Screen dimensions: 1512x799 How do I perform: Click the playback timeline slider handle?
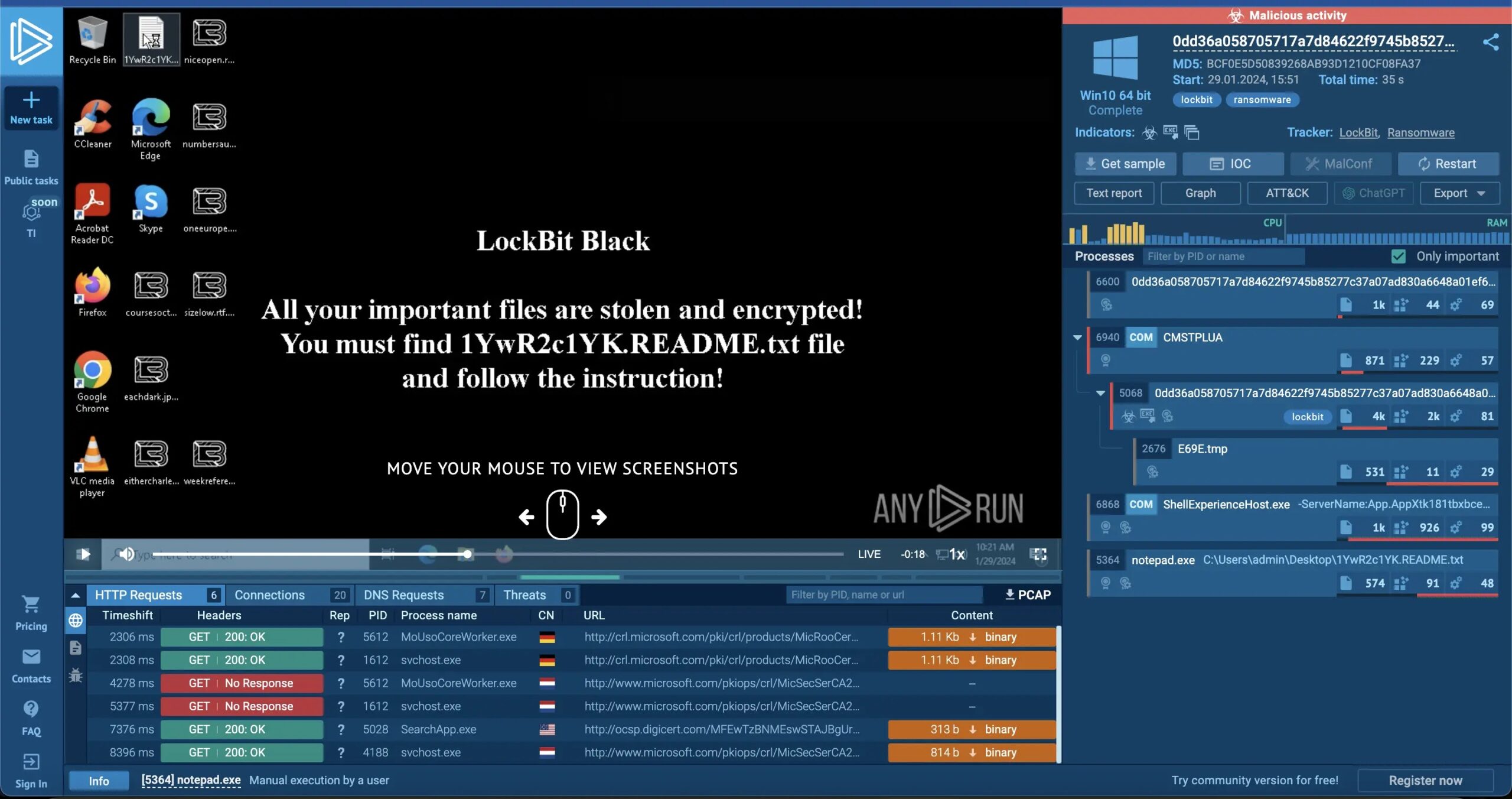[x=467, y=554]
